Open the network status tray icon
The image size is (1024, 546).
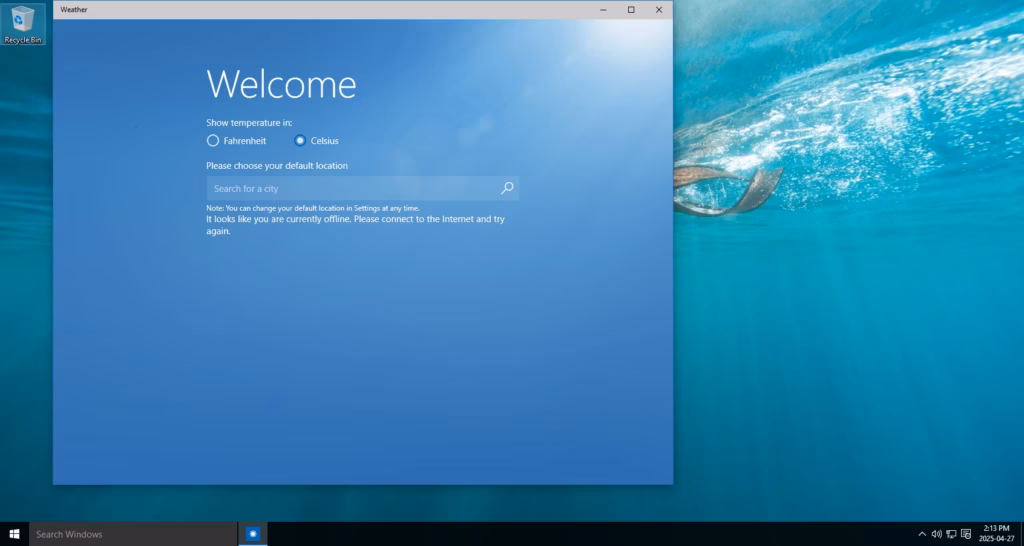[x=952, y=534]
